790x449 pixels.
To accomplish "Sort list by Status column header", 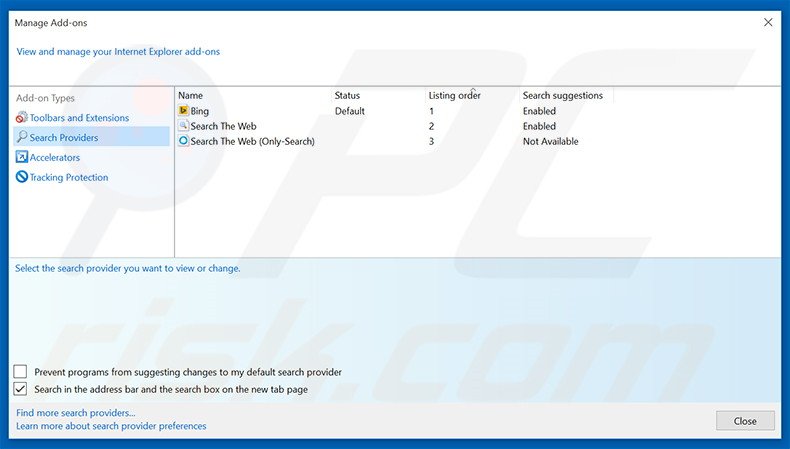I will (347, 95).
